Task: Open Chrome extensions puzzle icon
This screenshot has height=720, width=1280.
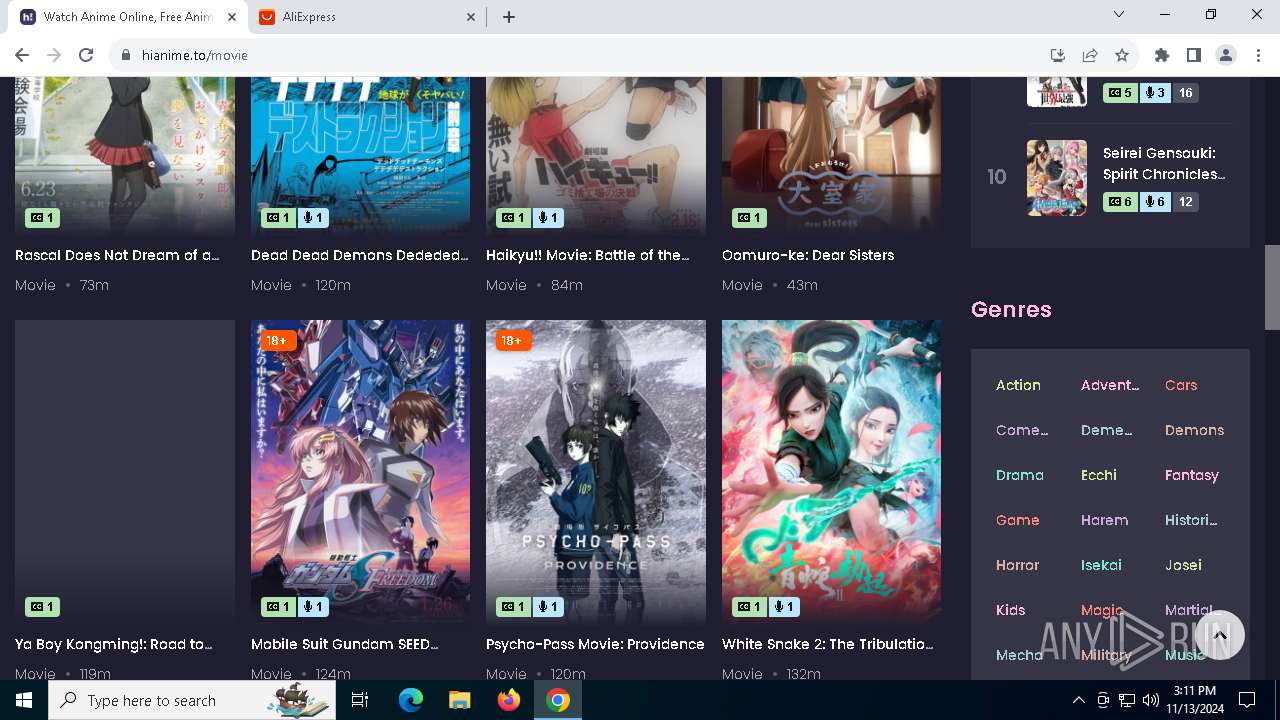Action: 1162,55
